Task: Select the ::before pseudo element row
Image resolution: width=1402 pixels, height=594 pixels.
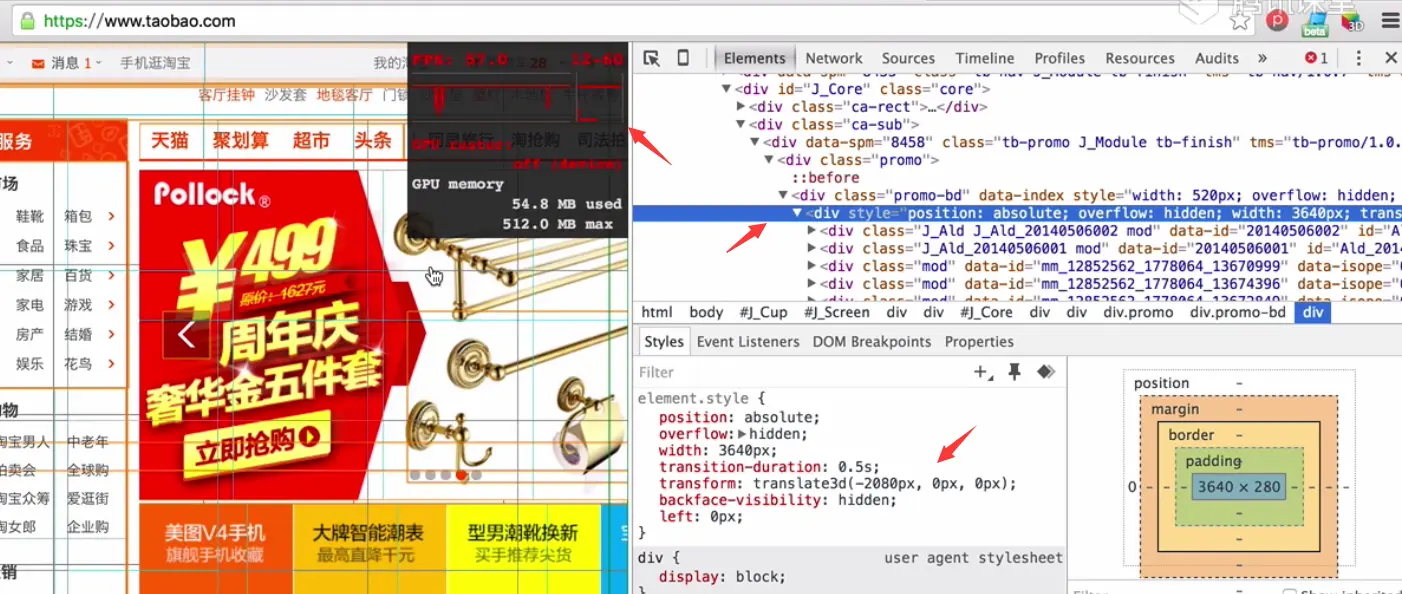Action: [825, 177]
